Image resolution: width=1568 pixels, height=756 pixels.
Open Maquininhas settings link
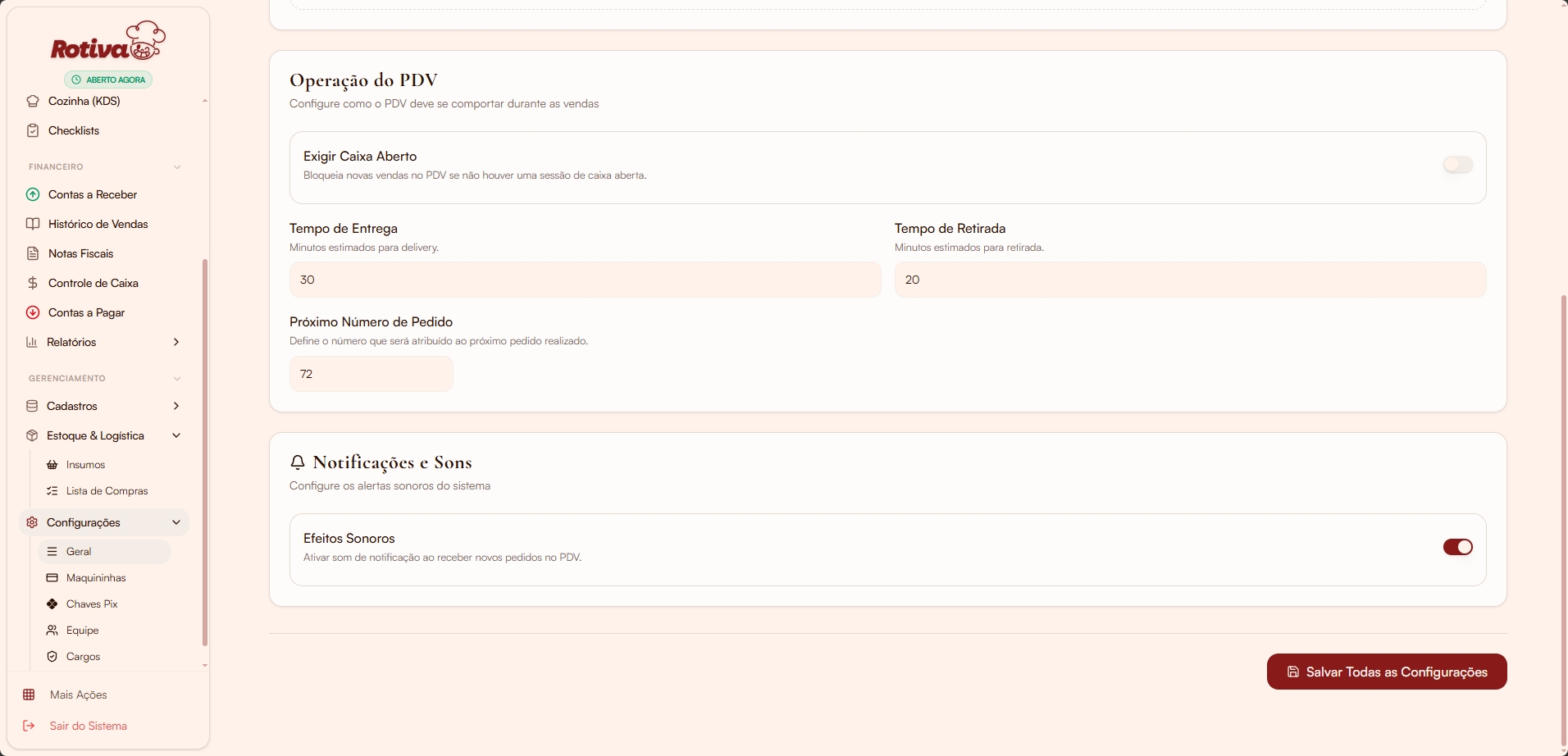coord(96,578)
